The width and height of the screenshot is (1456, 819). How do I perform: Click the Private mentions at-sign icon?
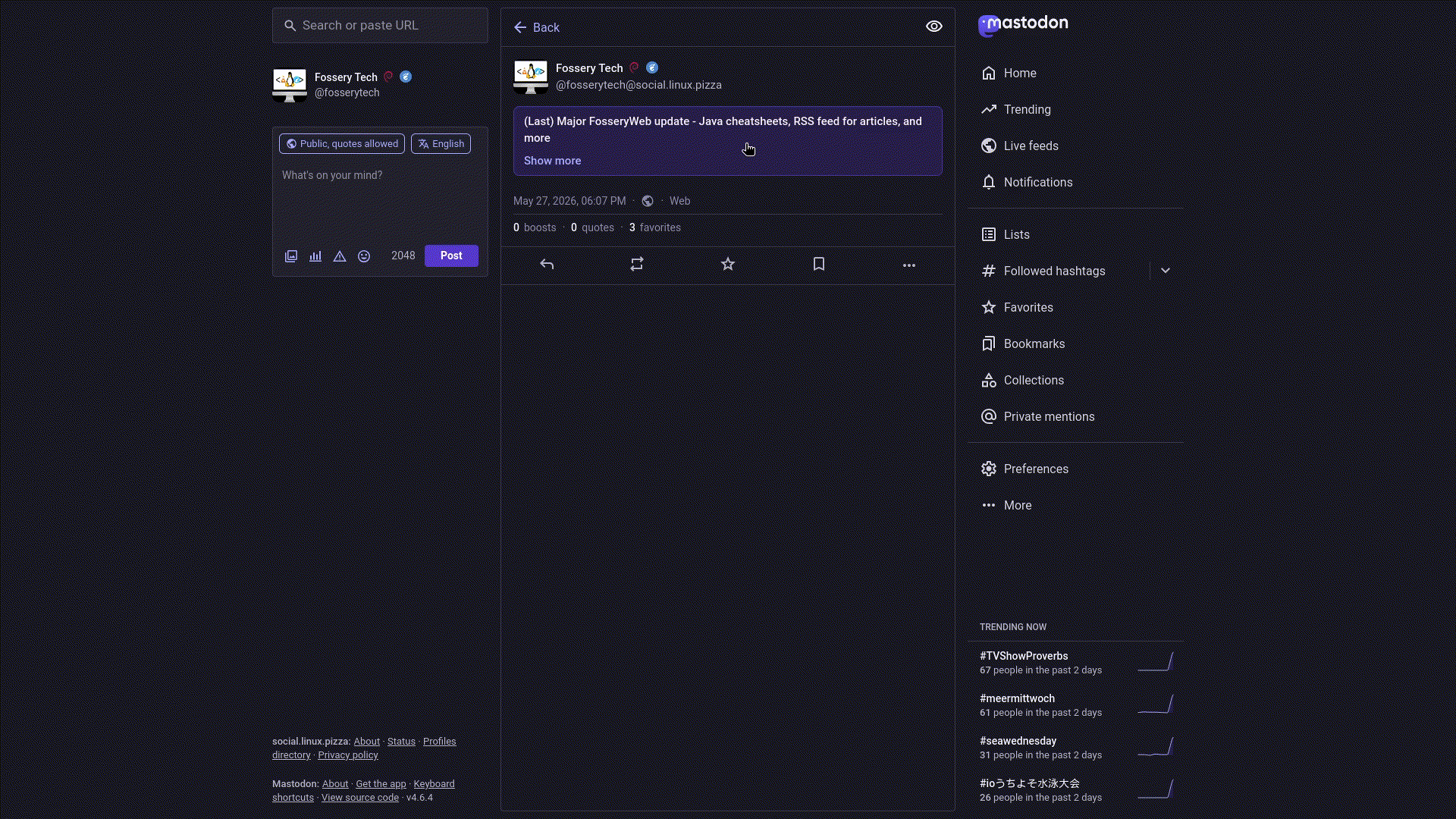point(989,417)
